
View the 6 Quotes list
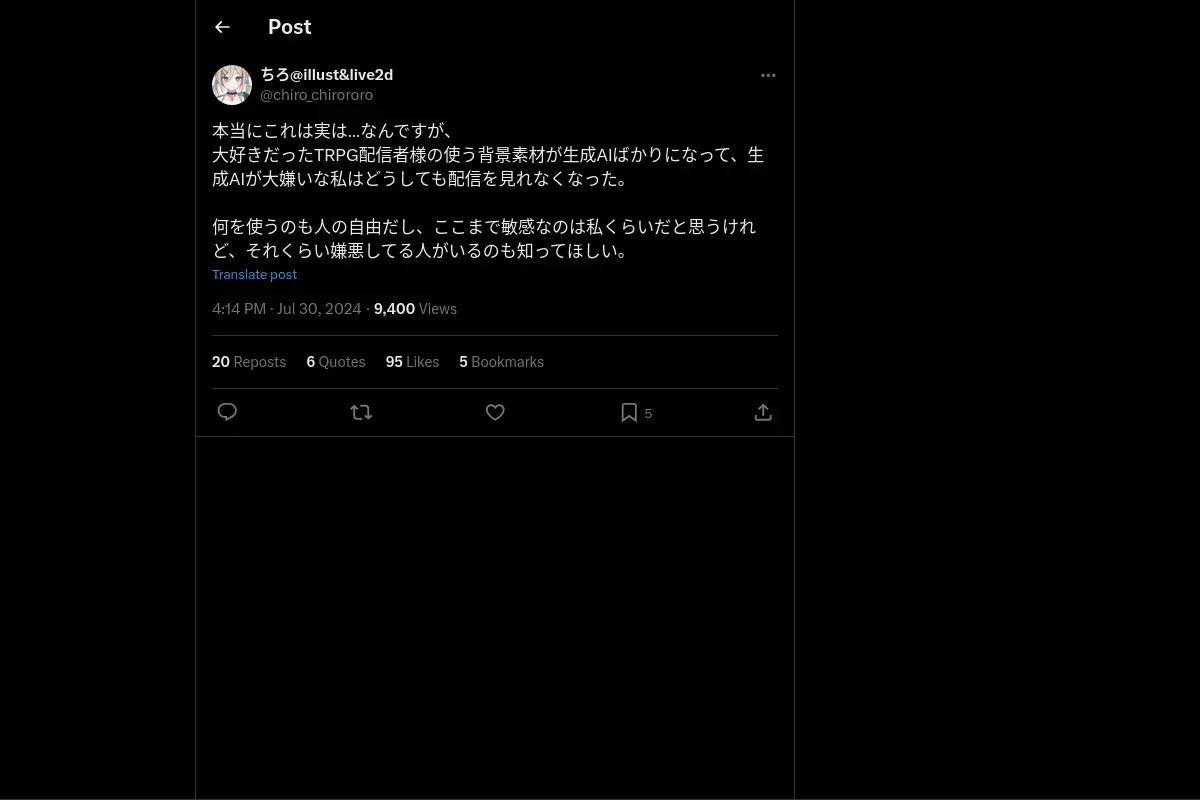(336, 362)
